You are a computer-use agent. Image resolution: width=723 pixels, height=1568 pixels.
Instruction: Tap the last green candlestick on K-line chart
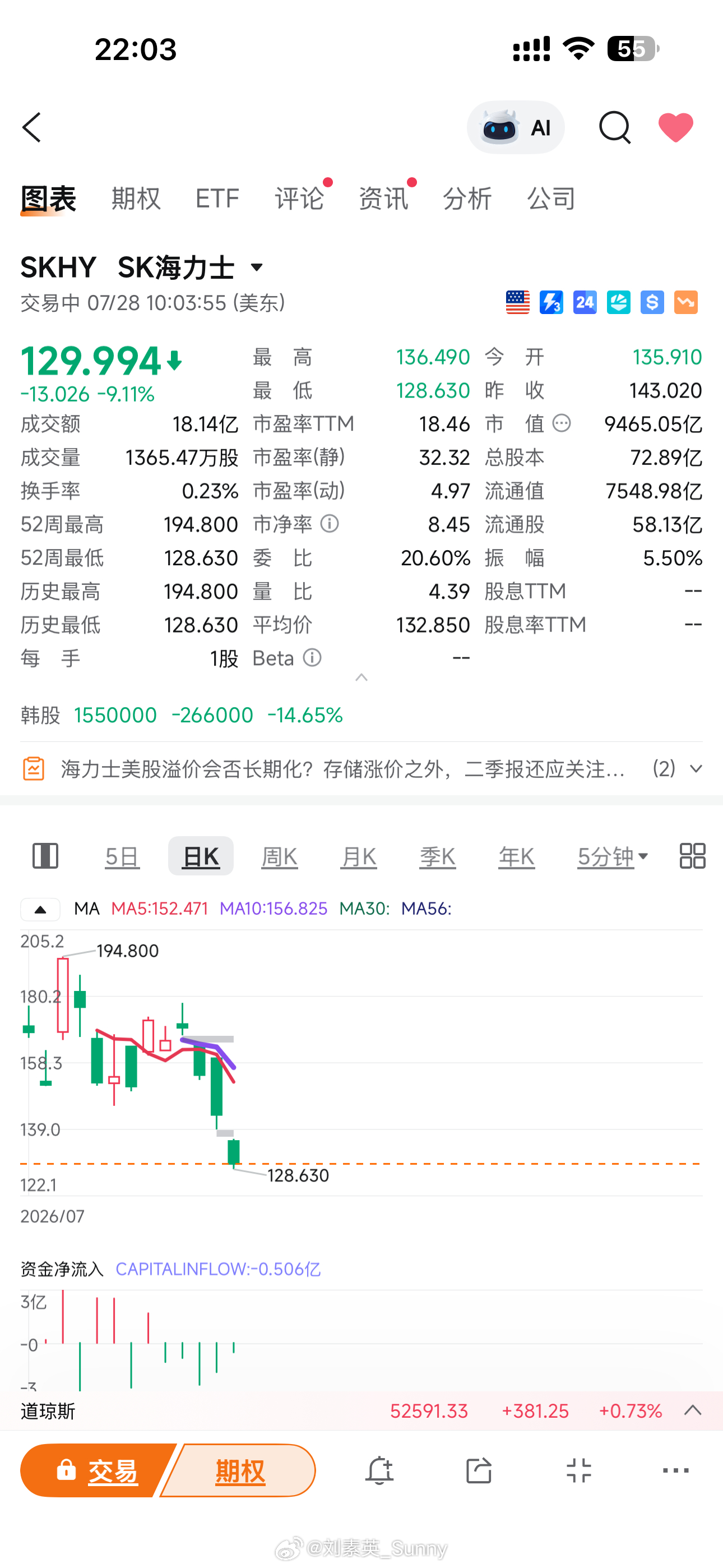pyautogui.click(x=234, y=1153)
